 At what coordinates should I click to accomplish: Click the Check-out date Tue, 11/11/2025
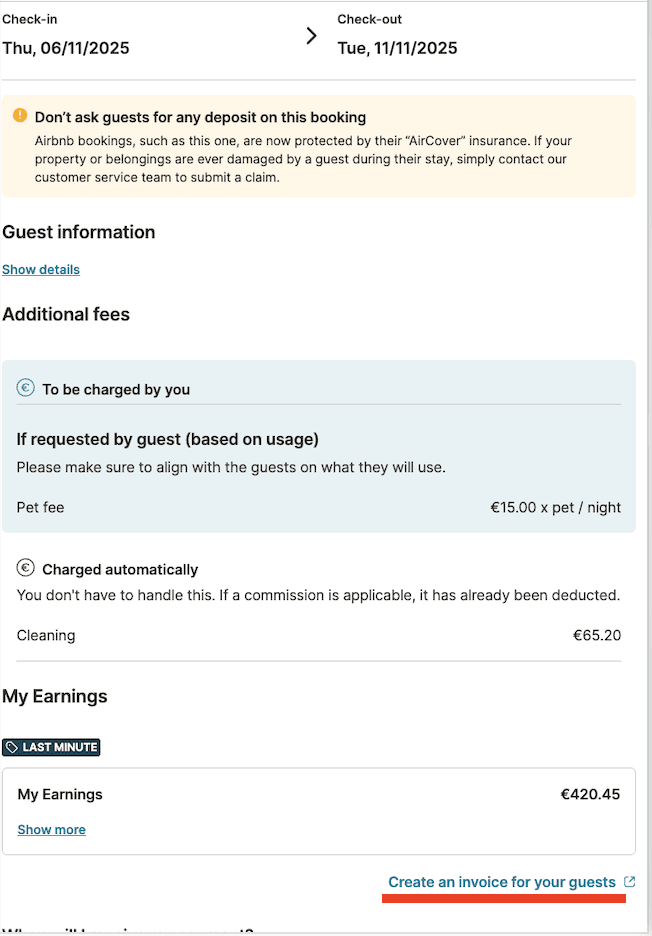[x=397, y=48]
